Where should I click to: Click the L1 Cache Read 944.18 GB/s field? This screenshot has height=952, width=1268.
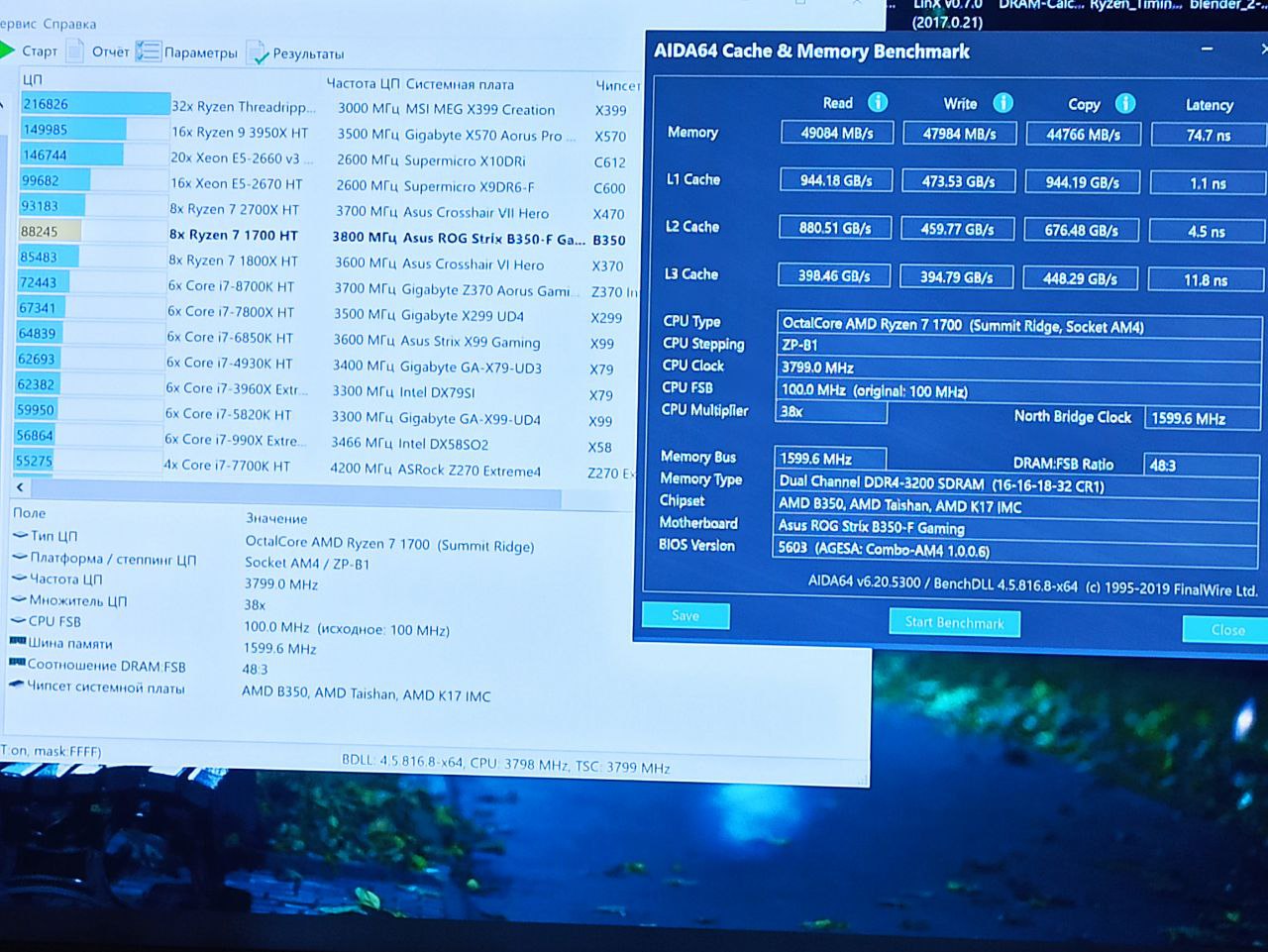[835, 180]
